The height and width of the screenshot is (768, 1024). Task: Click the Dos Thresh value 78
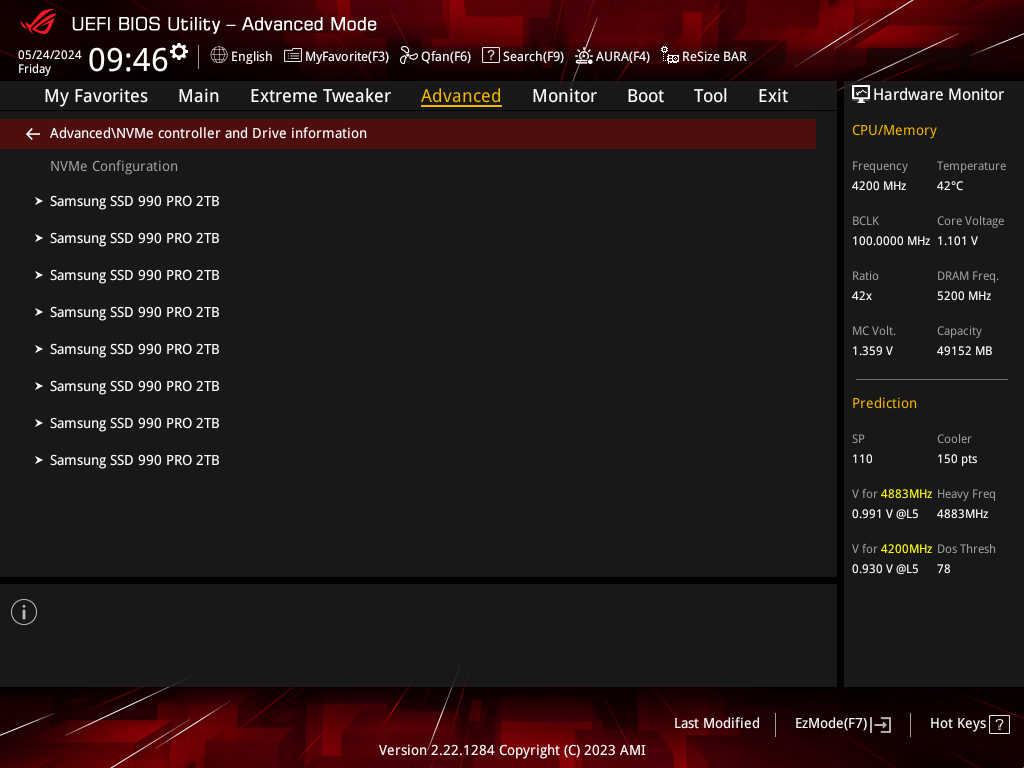click(x=944, y=569)
